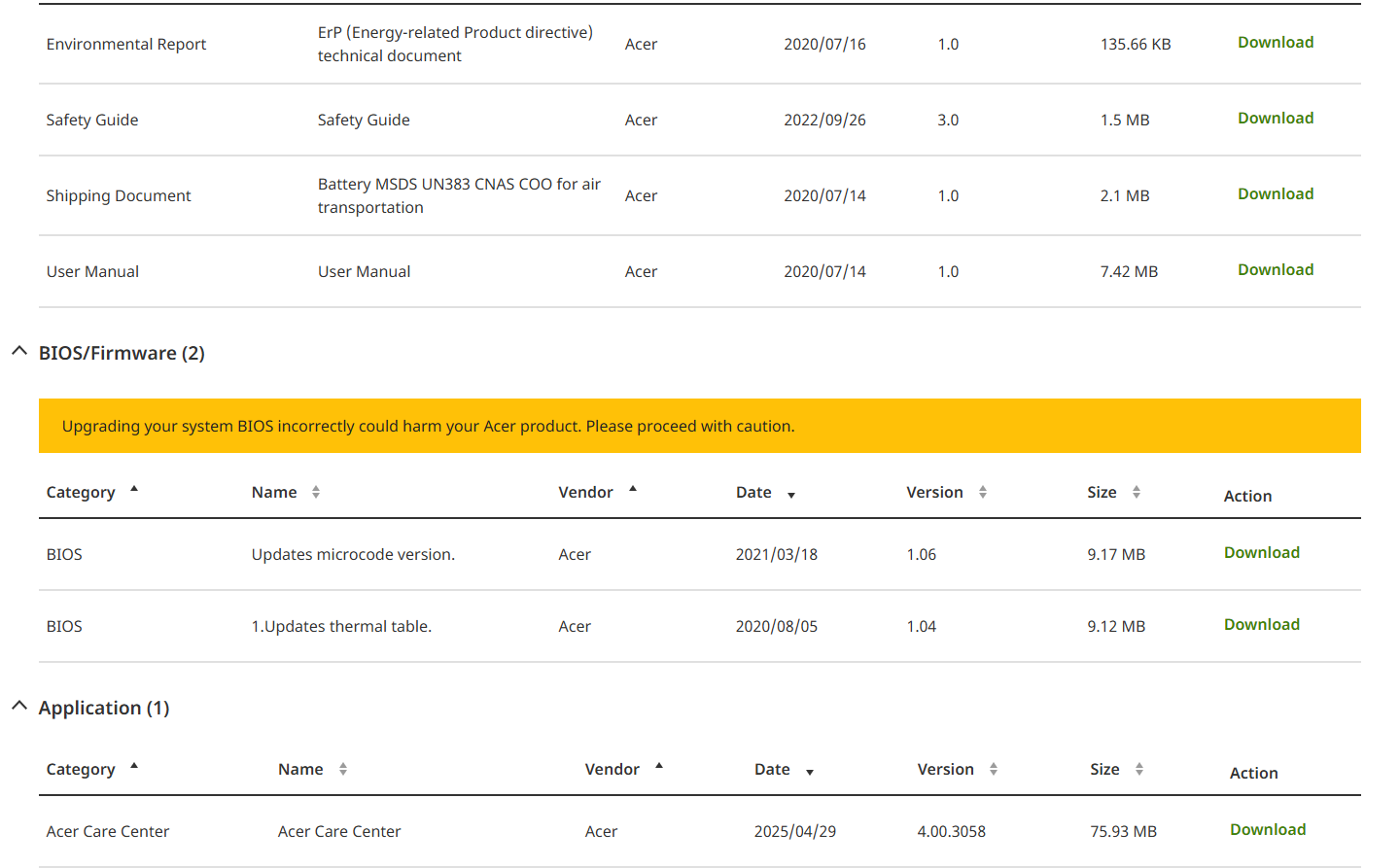Screen dimensions: 1400x868
Task: Click Application table Name column header
Action: point(300,770)
